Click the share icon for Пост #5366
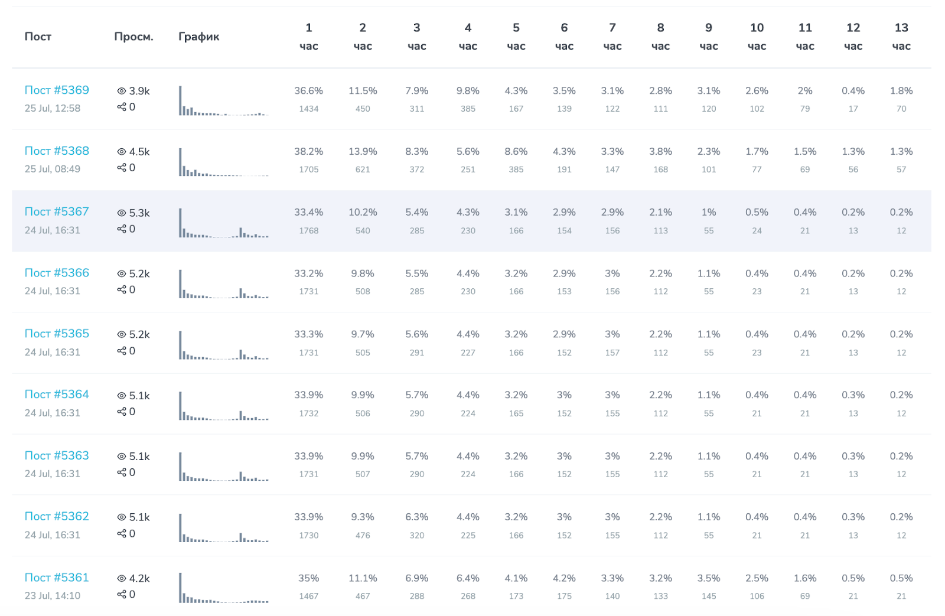 point(121,289)
